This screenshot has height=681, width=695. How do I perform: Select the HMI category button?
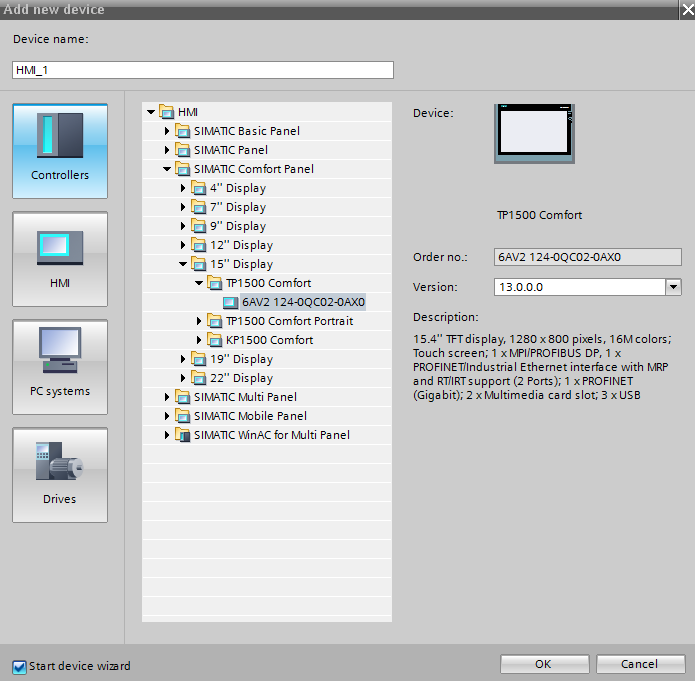tap(60, 259)
